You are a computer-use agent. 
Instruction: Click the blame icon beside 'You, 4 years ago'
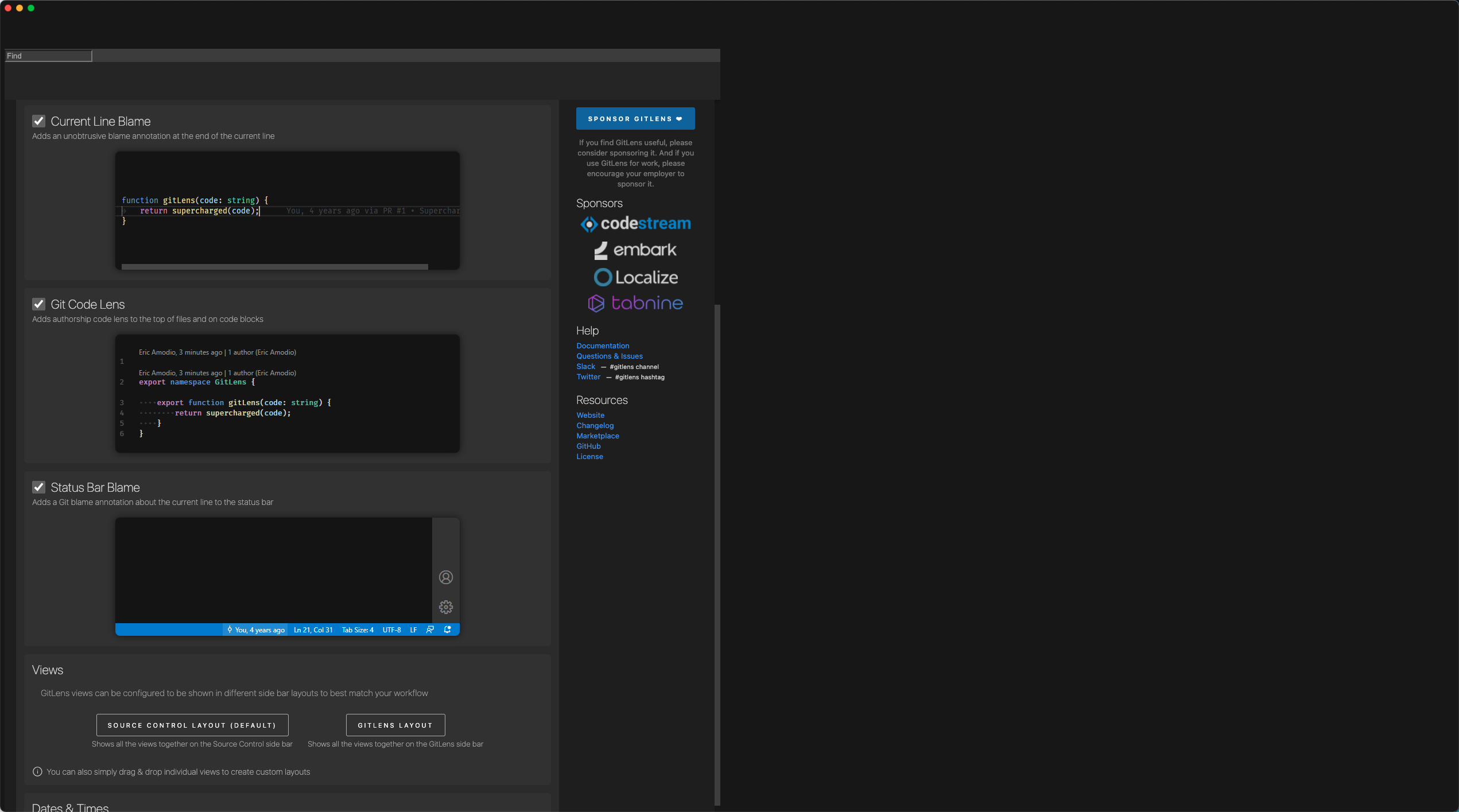coord(228,630)
